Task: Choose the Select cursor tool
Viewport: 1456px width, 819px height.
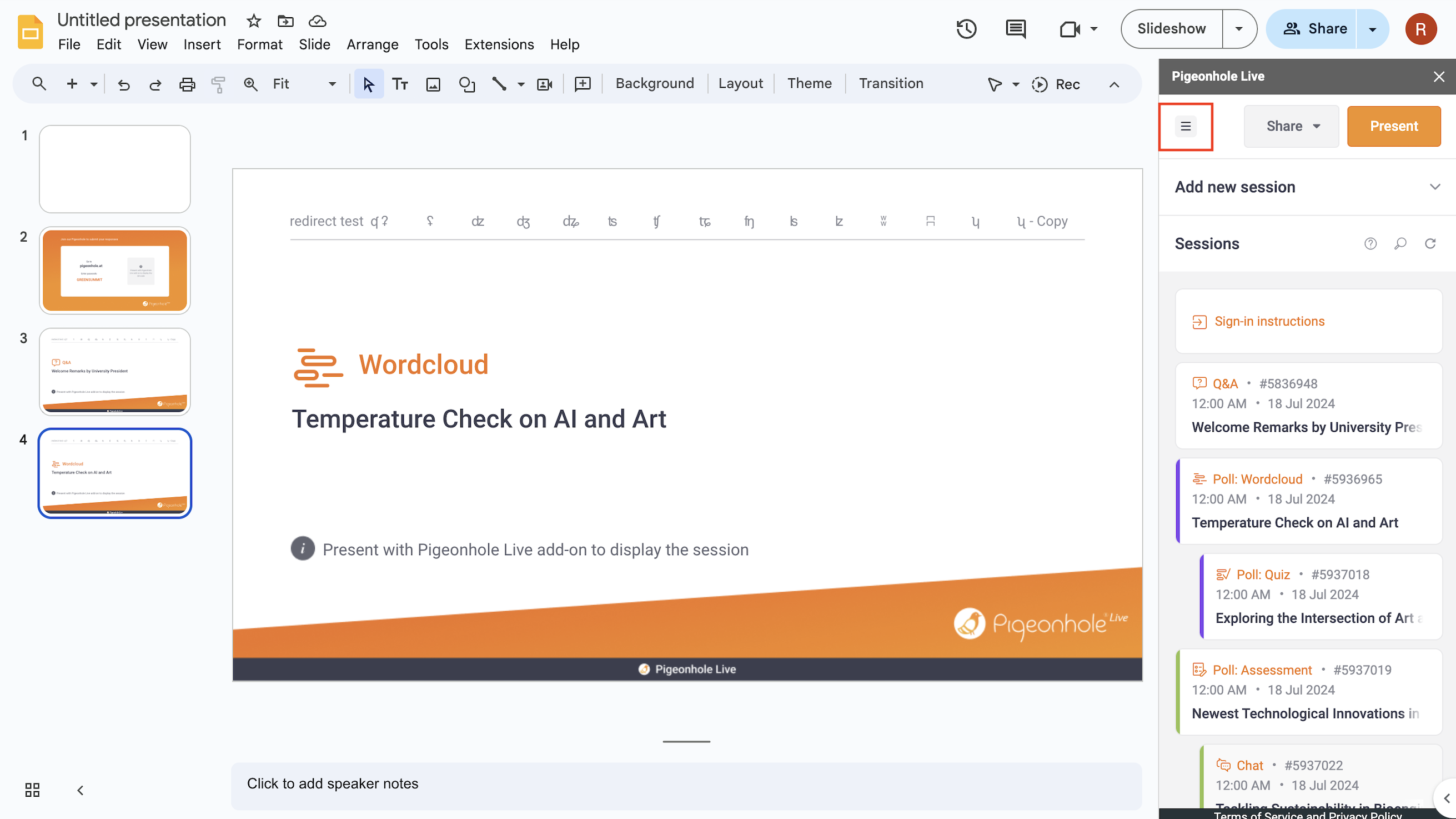Action: click(x=369, y=84)
